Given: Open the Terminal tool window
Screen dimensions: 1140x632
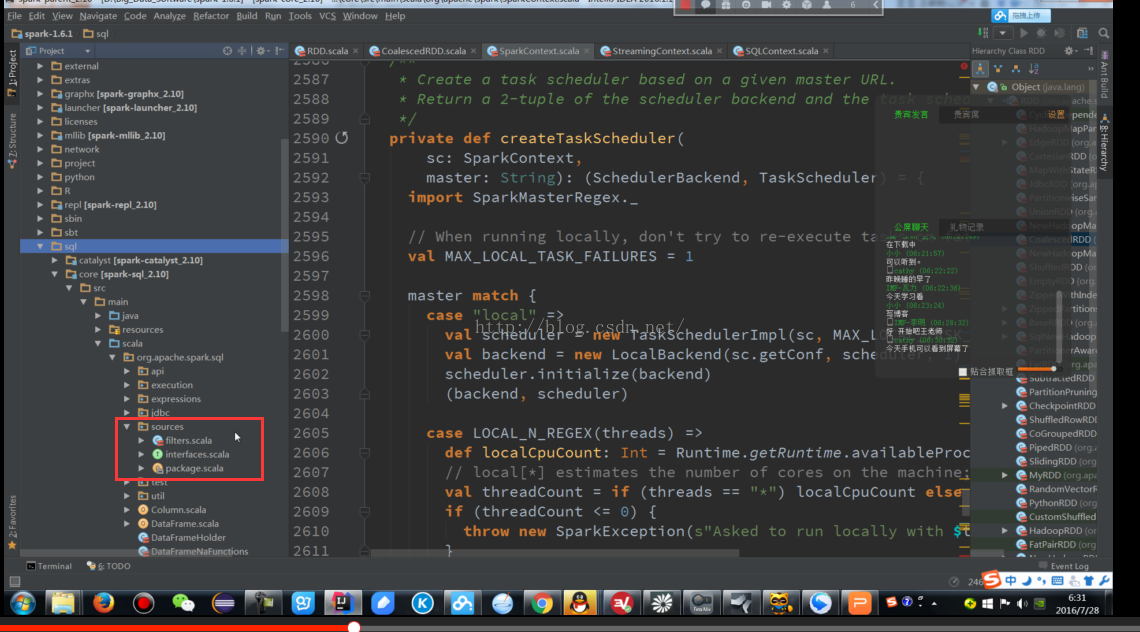Looking at the screenshot, I should [x=49, y=566].
